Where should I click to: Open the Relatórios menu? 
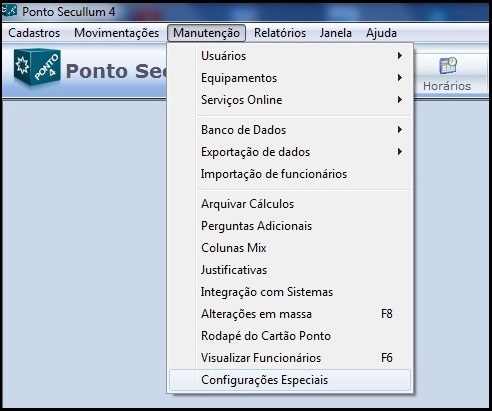coord(280,33)
